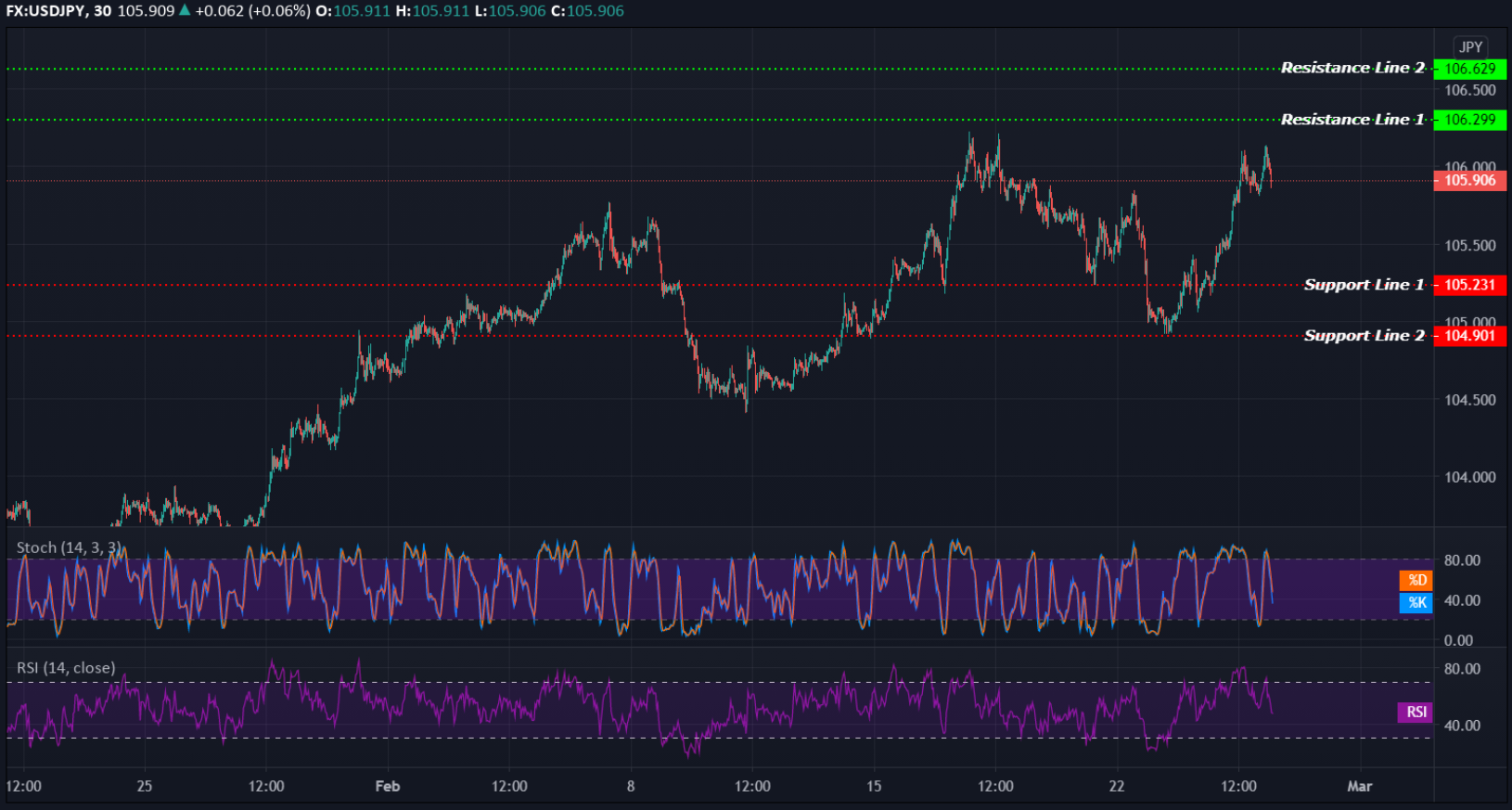Screen dimensions: 1512x810
Task: Click 80.00 on the Stoch scale
Action: tap(1462, 560)
